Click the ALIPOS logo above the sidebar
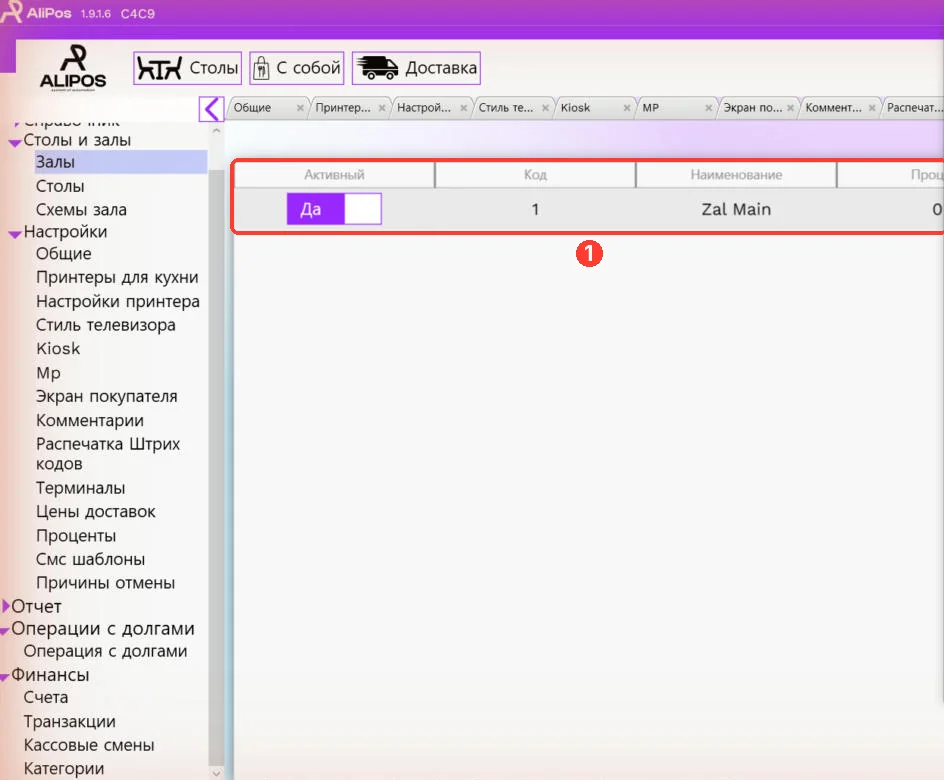 pos(73,68)
